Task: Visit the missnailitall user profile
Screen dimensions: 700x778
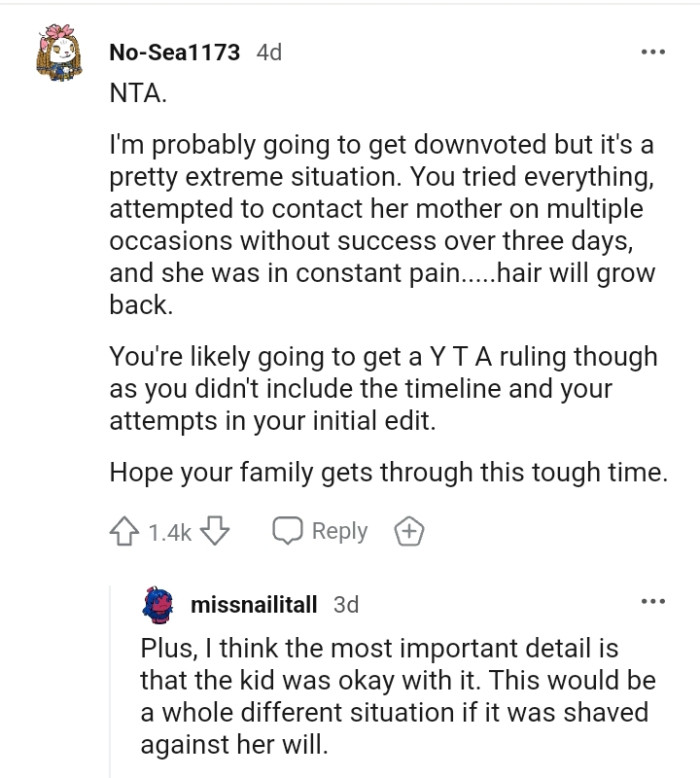Action: 253,604
